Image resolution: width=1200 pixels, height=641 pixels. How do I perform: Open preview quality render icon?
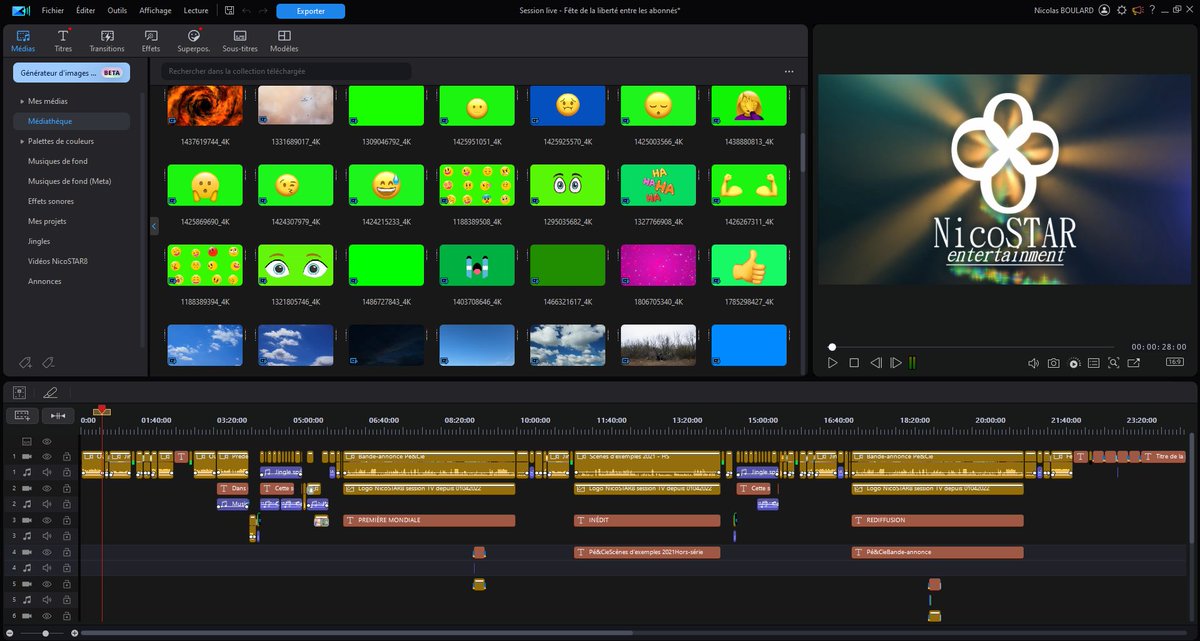point(1074,363)
